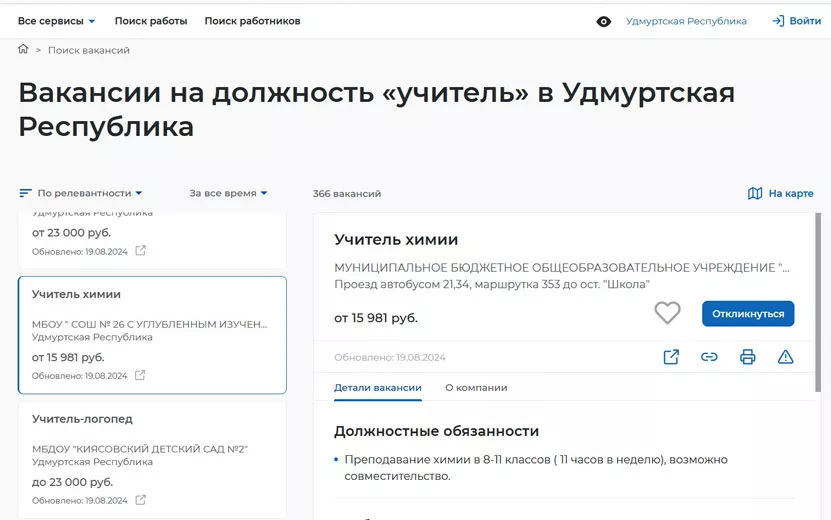Toggle accessibility eye icon in header
The height and width of the screenshot is (520, 831).
coord(603,21)
